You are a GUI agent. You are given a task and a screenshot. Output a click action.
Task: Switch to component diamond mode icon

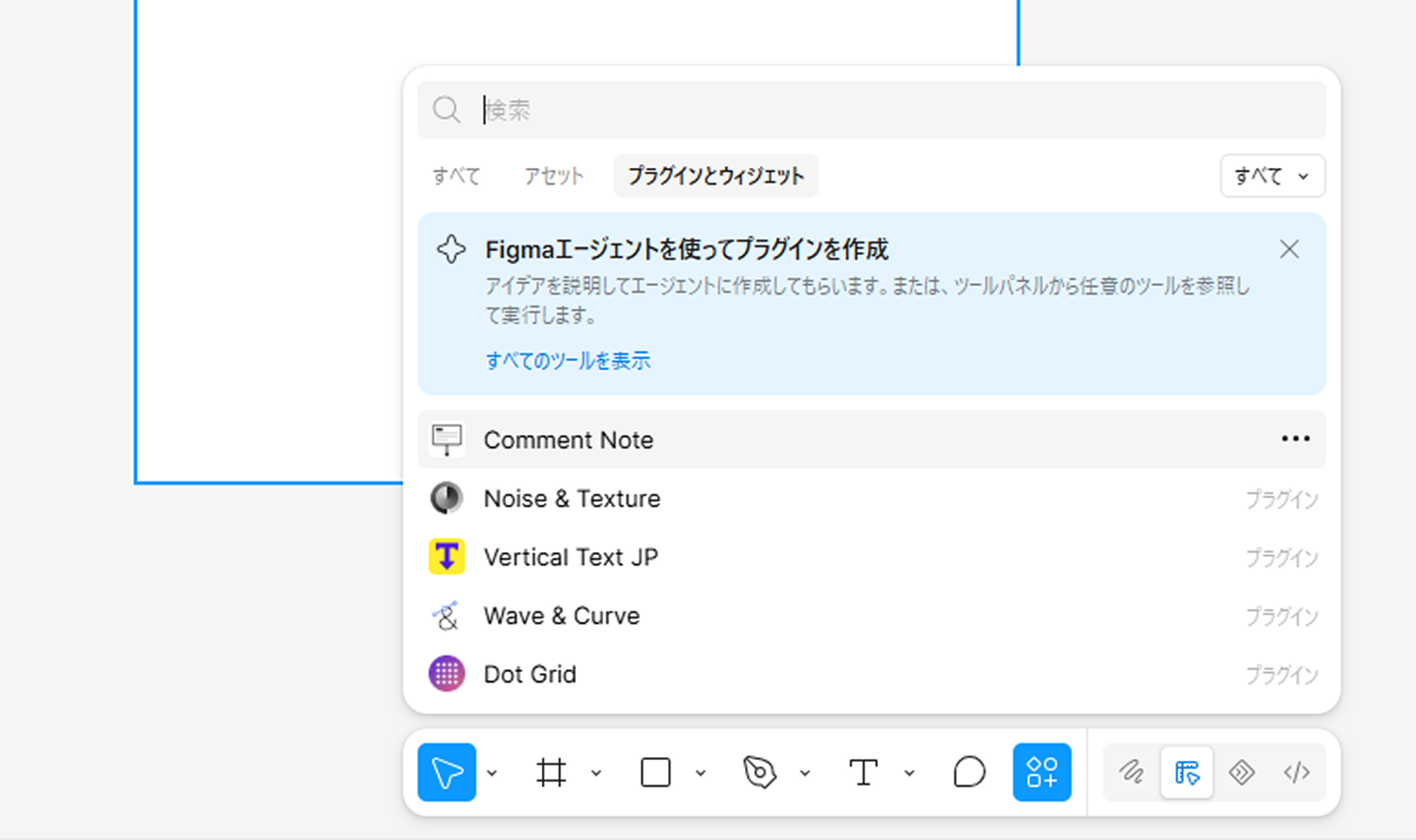click(1241, 772)
